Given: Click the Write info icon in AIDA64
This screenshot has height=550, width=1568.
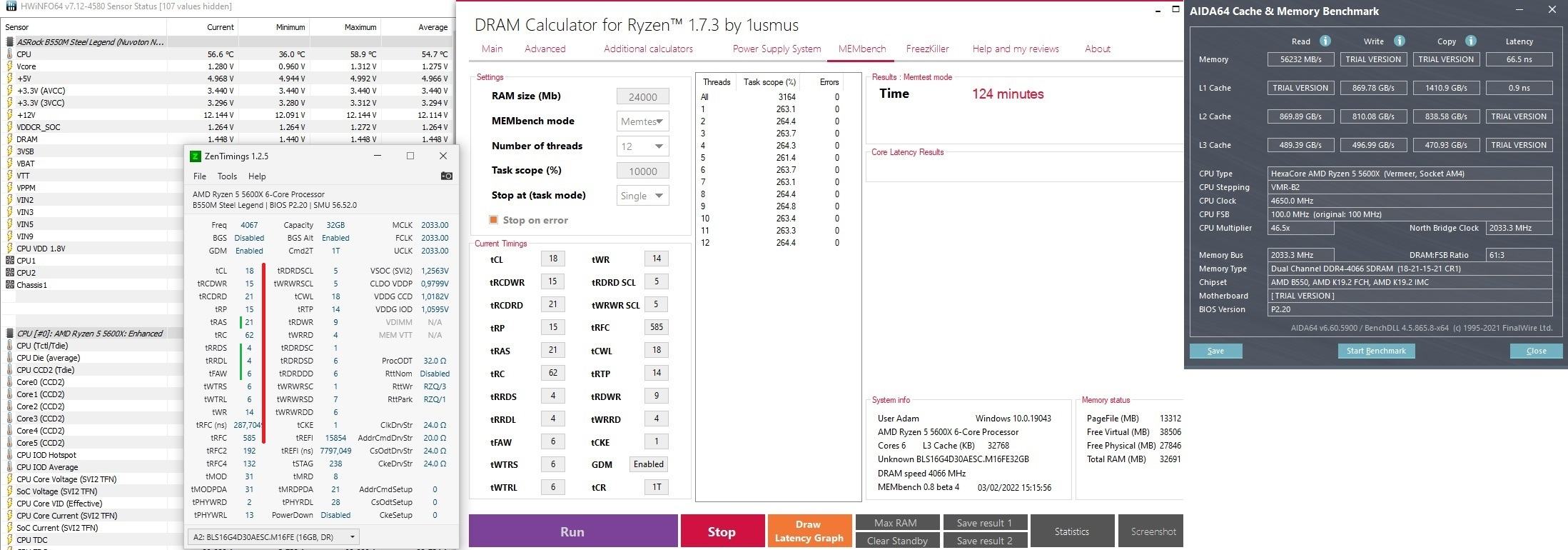Looking at the screenshot, I should 1400,41.
